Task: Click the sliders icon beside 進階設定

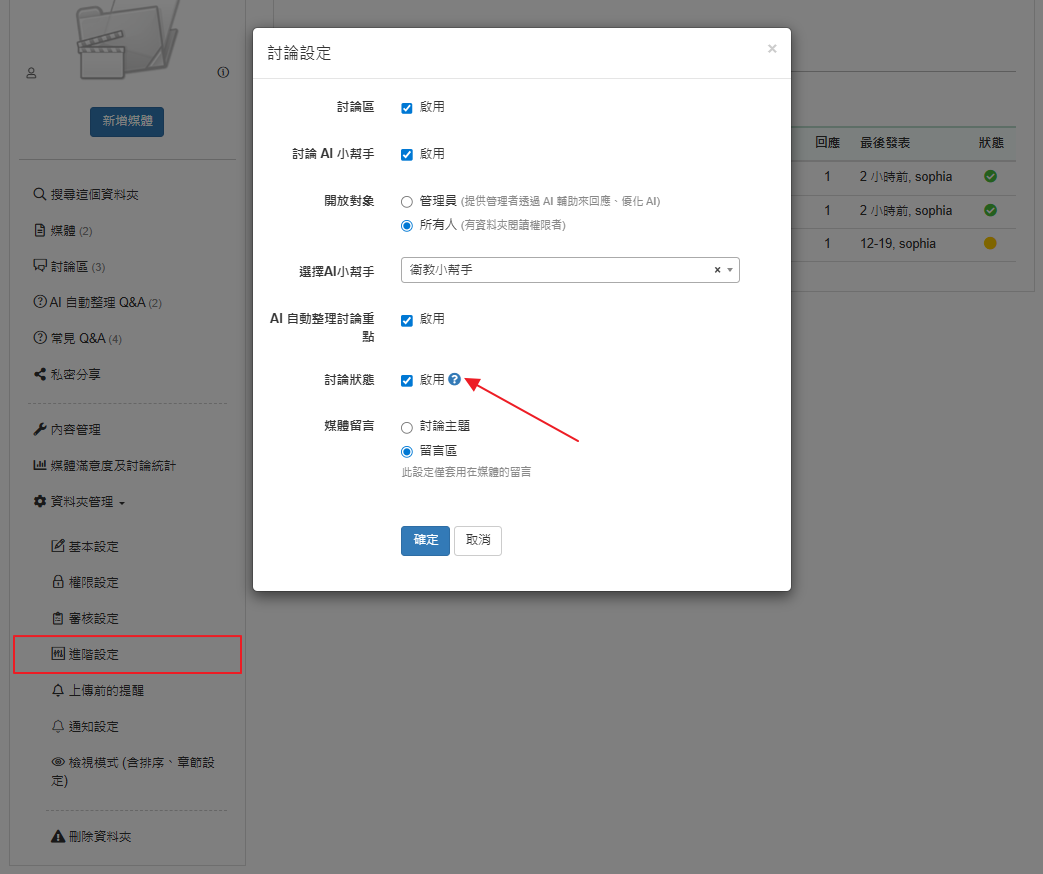Action: [x=58, y=654]
